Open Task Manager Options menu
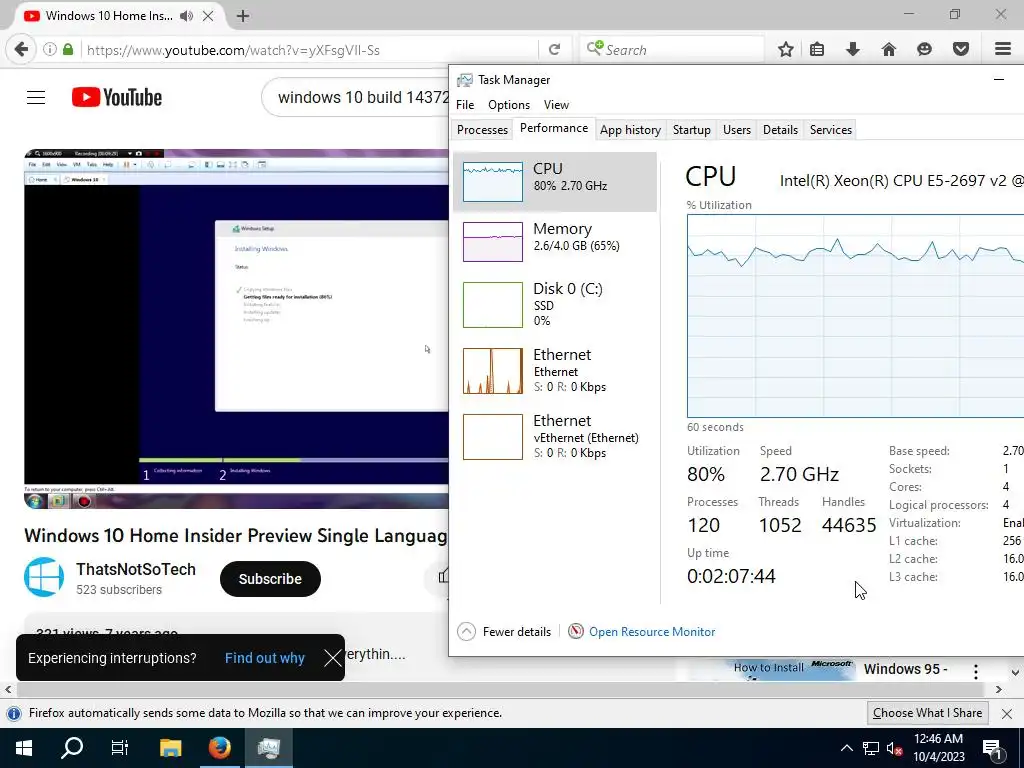Screen dimensions: 1024x768 tap(509, 104)
